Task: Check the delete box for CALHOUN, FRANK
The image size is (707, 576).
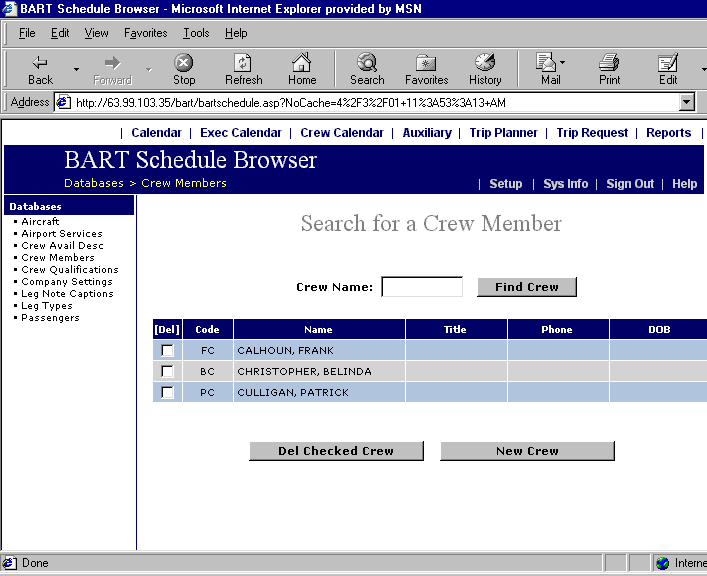Action: [x=167, y=351]
